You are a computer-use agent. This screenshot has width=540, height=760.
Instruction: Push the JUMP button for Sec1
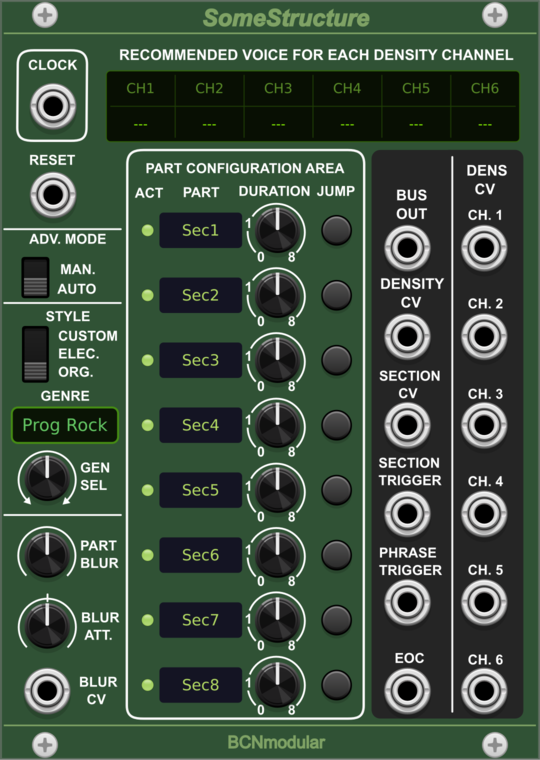336,230
